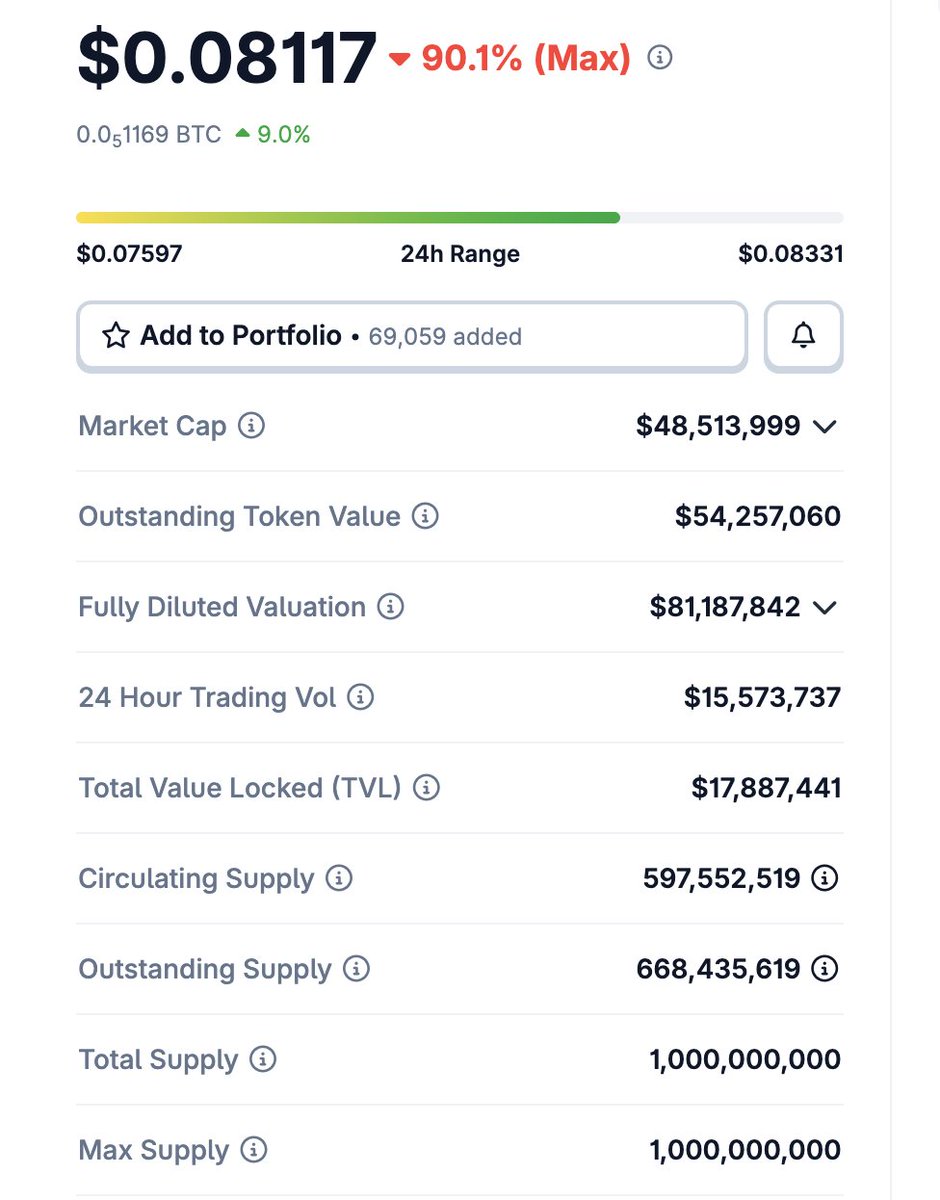The image size is (940, 1200).
Task: Click 24 Hour Trading Vol info icon
Action: tap(360, 697)
